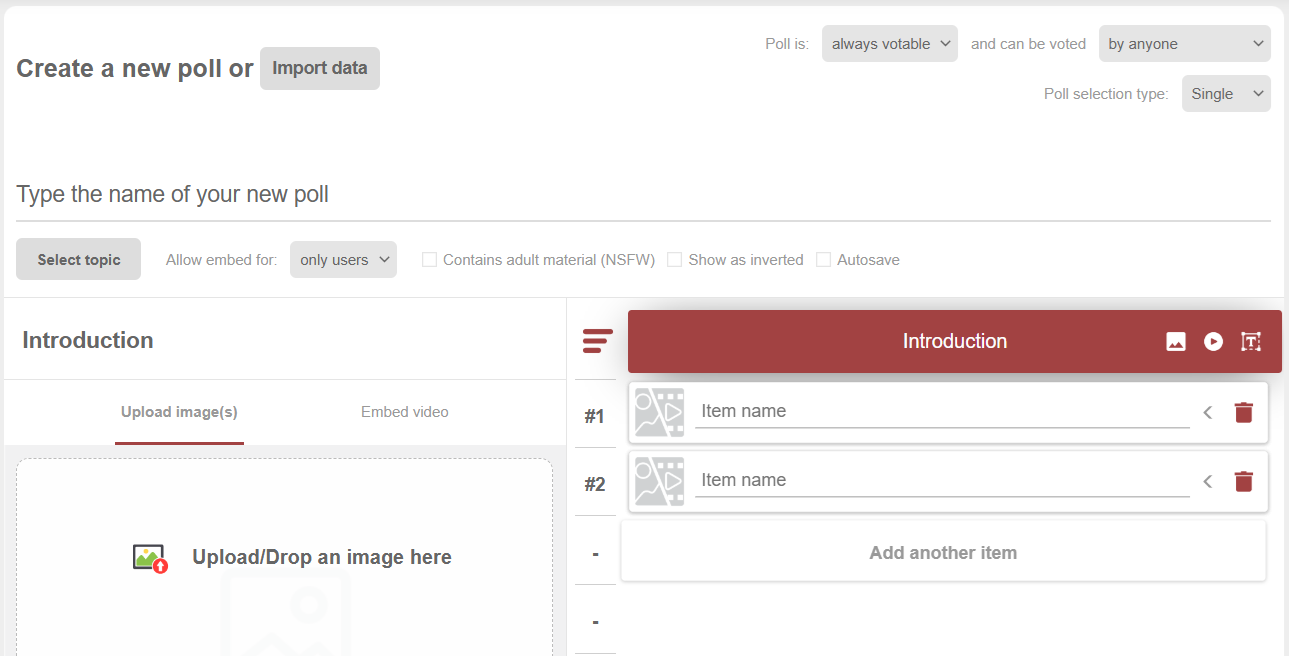Screen dimensions: 1289x656
Task: Switch to the Embed video tab
Action: (x=404, y=412)
